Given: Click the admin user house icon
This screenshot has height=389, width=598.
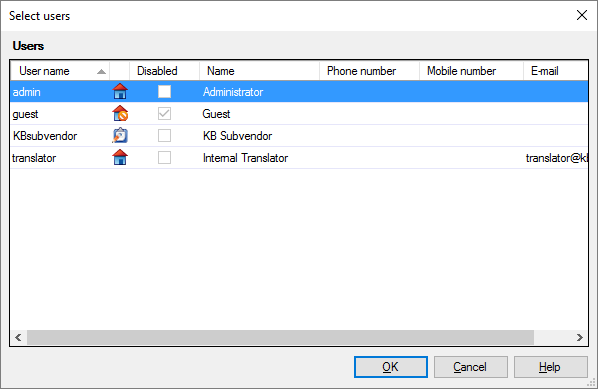Looking at the screenshot, I should 120,92.
